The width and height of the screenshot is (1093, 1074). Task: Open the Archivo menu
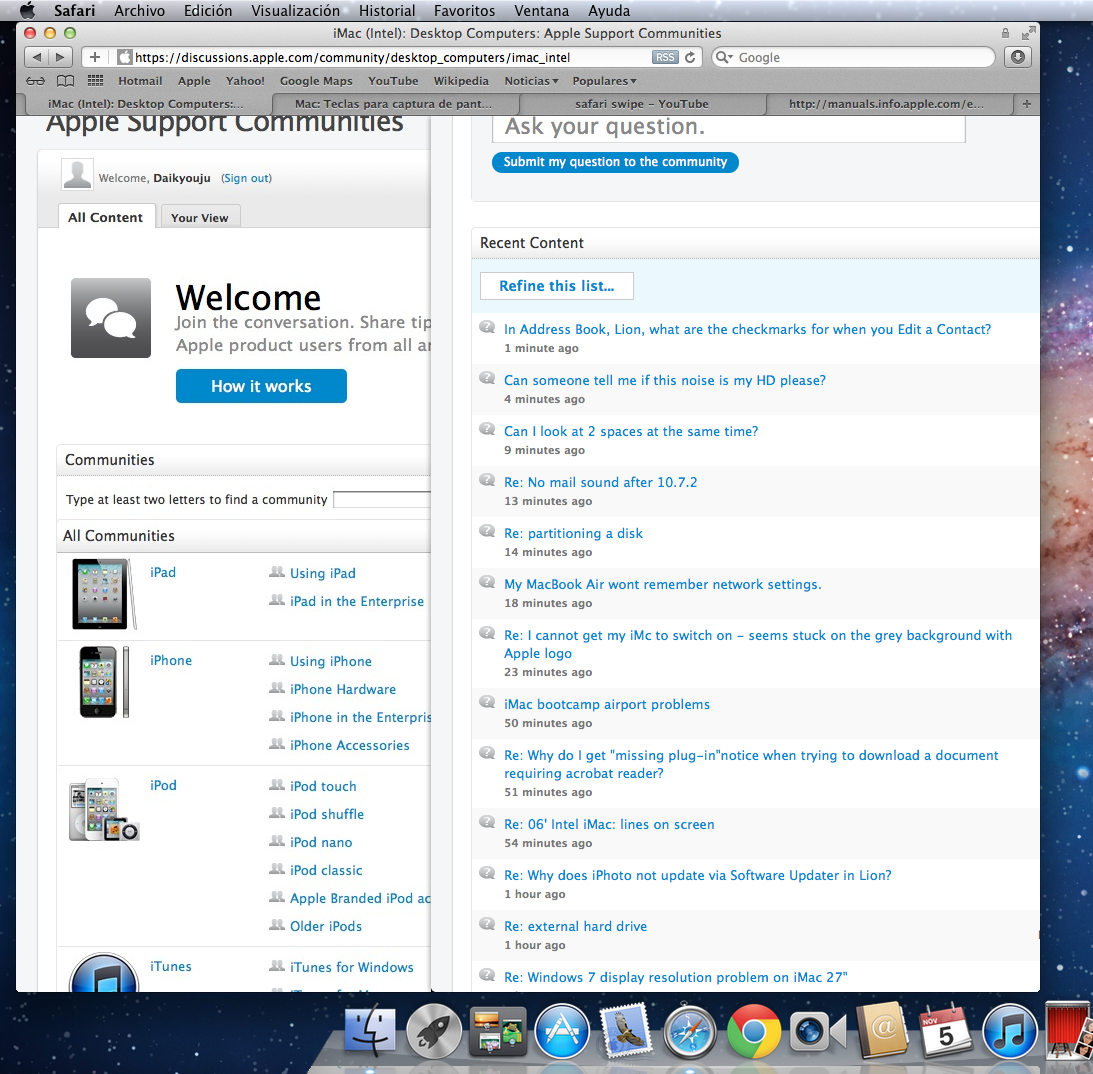pyautogui.click(x=139, y=10)
